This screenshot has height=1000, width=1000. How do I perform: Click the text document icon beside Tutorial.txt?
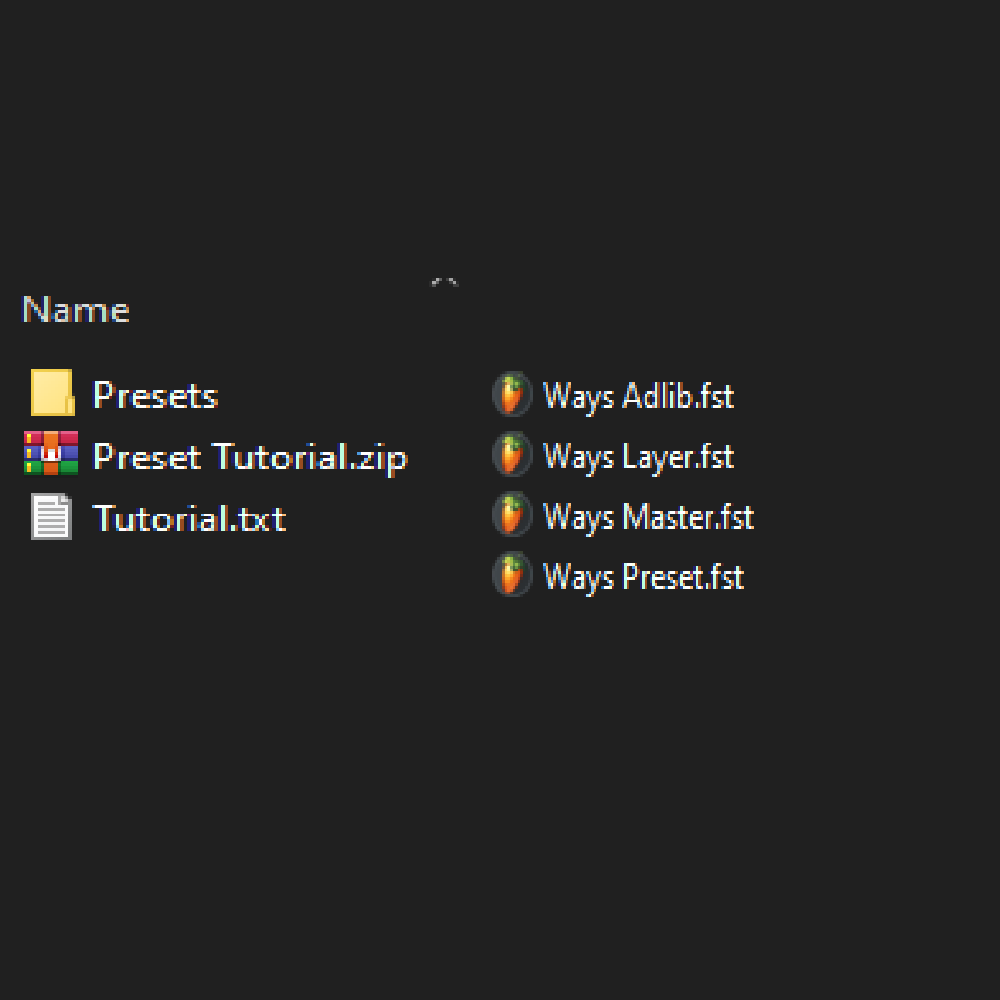[51, 517]
